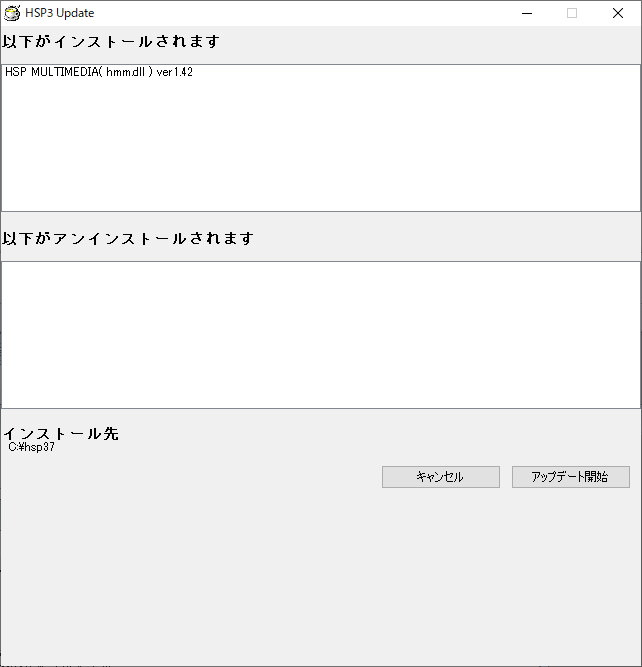Screen dimensions: 642x667
Task: Click blank gray area below the buttons
Action: coord(321,574)
